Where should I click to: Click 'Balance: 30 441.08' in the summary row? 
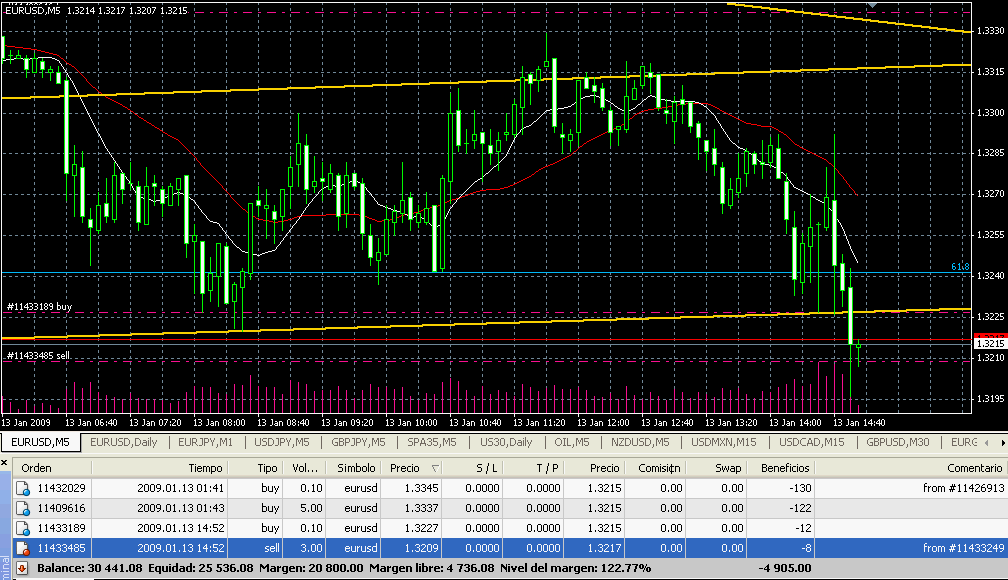[x=89, y=568]
